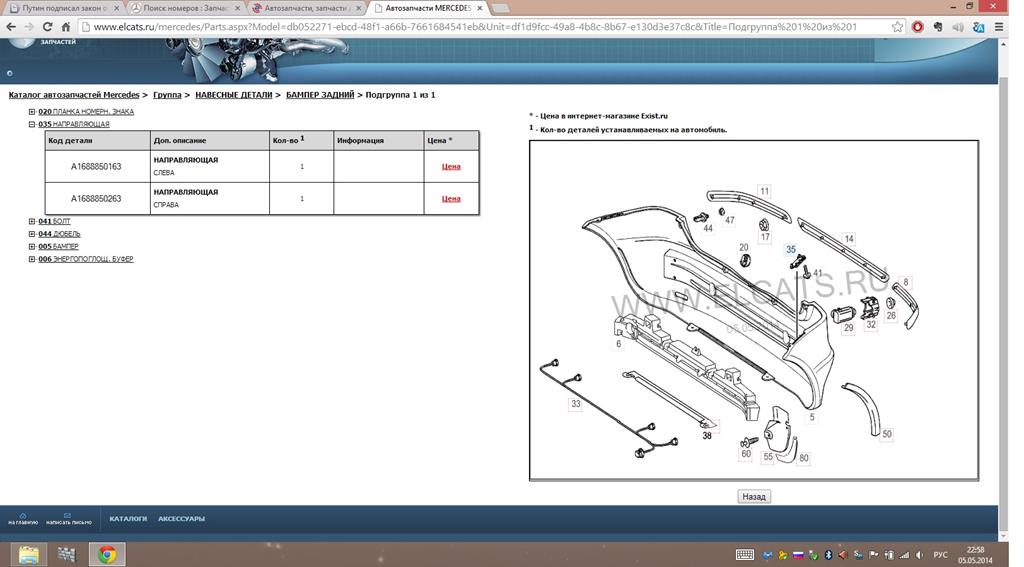Collapse the 035 Направляющая node
Image resolution: width=1024 pixels, height=567 pixels.
coord(32,124)
